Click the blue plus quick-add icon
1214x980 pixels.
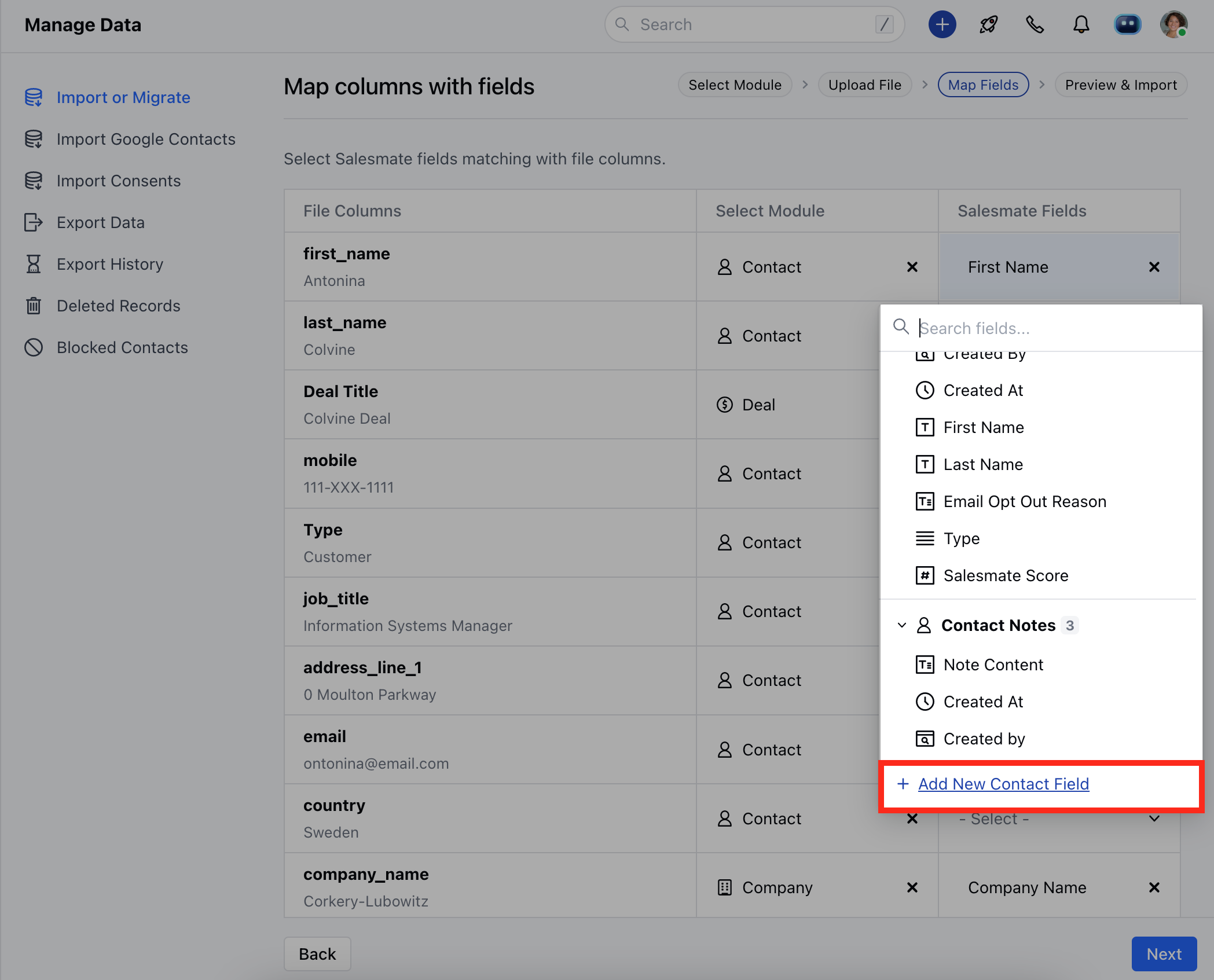942,24
